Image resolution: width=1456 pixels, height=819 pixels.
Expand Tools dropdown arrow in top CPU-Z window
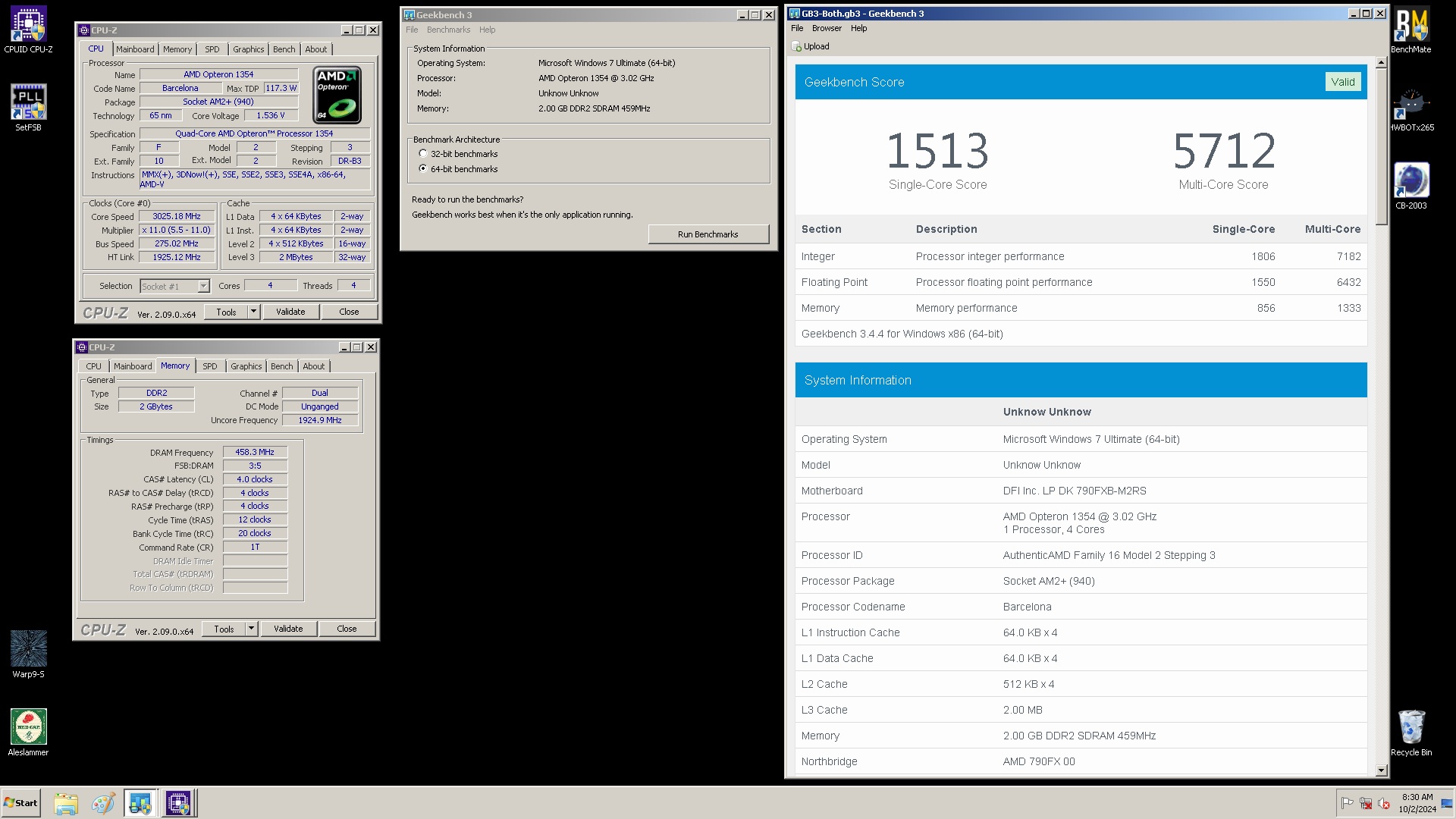[x=253, y=312]
